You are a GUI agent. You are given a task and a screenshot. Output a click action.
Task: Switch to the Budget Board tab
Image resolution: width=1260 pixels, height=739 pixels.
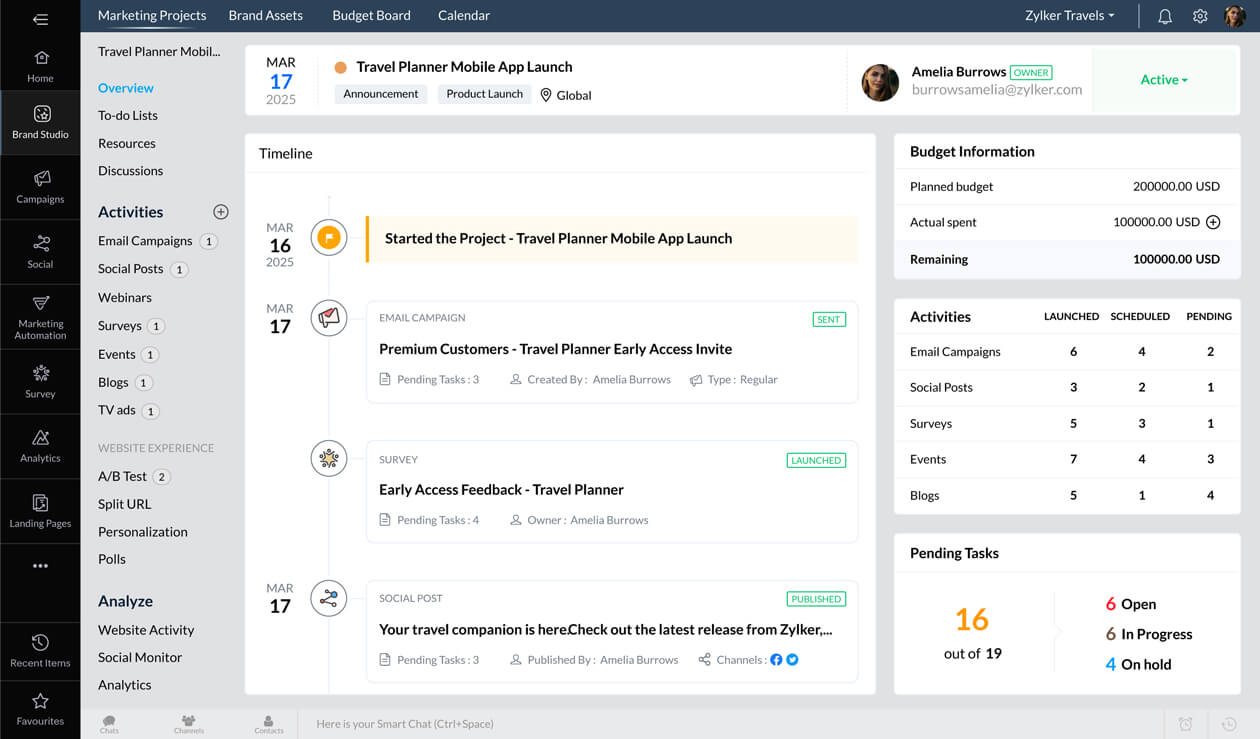tap(371, 15)
